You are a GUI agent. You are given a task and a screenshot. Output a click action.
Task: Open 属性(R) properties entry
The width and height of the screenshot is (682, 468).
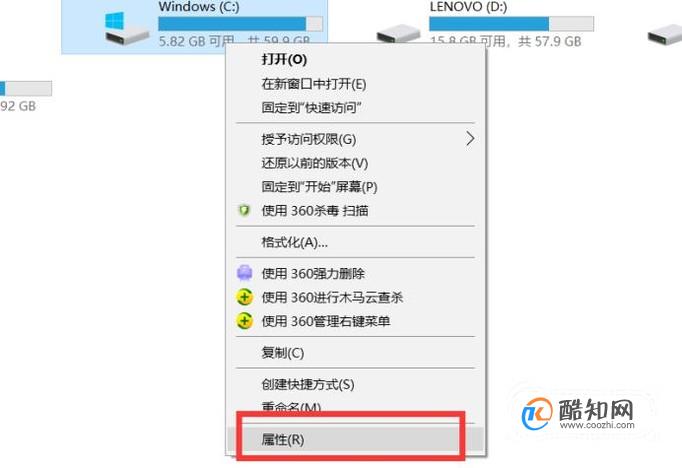355,440
